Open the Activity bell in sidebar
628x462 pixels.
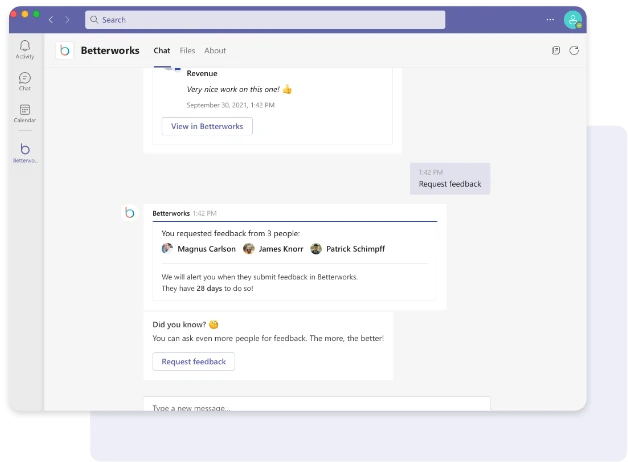pyautogui.click(x=25, y=48)
